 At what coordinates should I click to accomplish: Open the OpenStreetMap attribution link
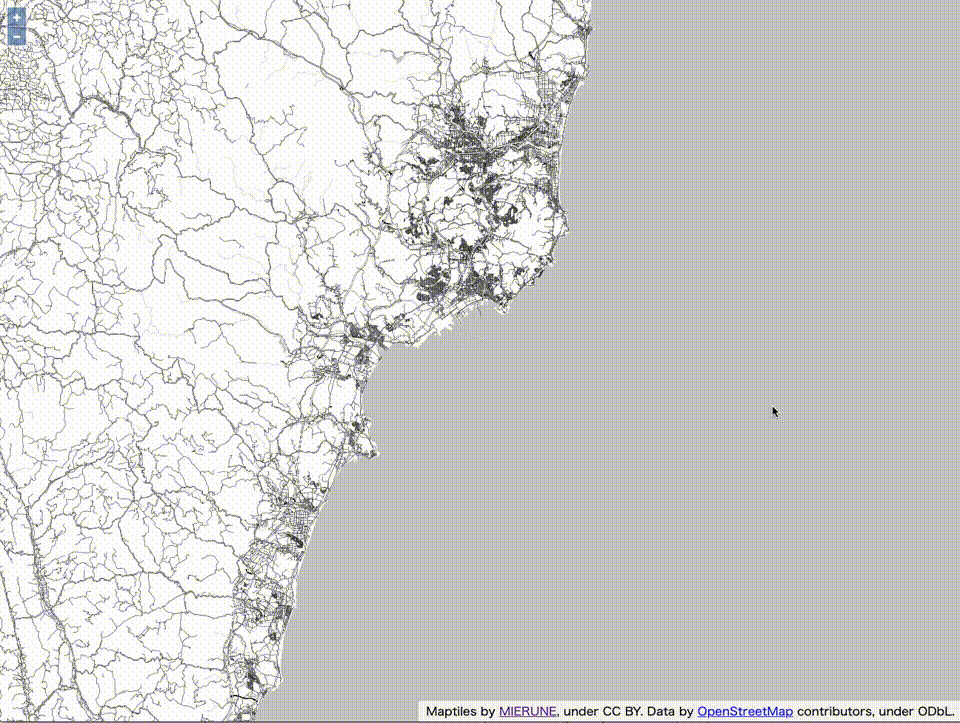pyautogui.click(x=744, y=711)
